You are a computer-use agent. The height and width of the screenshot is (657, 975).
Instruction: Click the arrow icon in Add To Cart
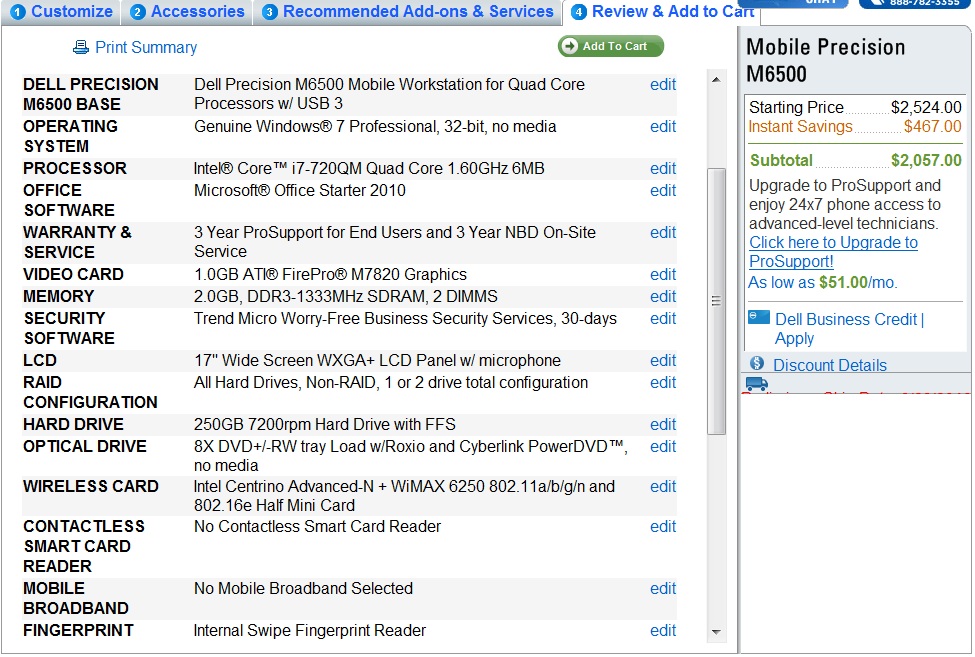coord(570,46)
